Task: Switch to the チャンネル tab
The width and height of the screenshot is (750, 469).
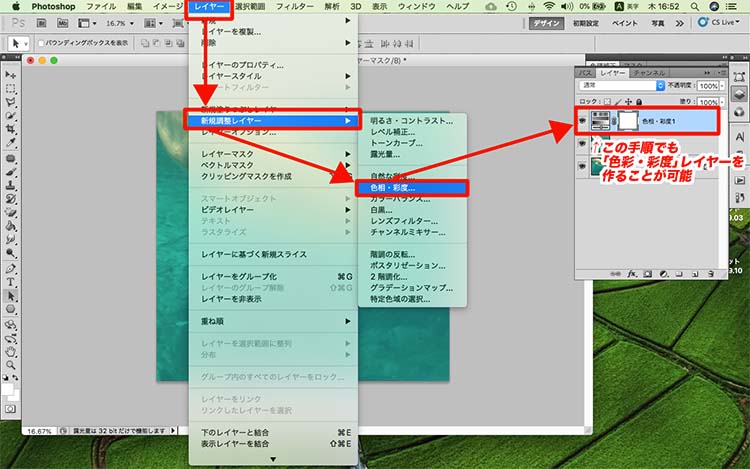Action: pyautogui.click(x=650, y=73)
